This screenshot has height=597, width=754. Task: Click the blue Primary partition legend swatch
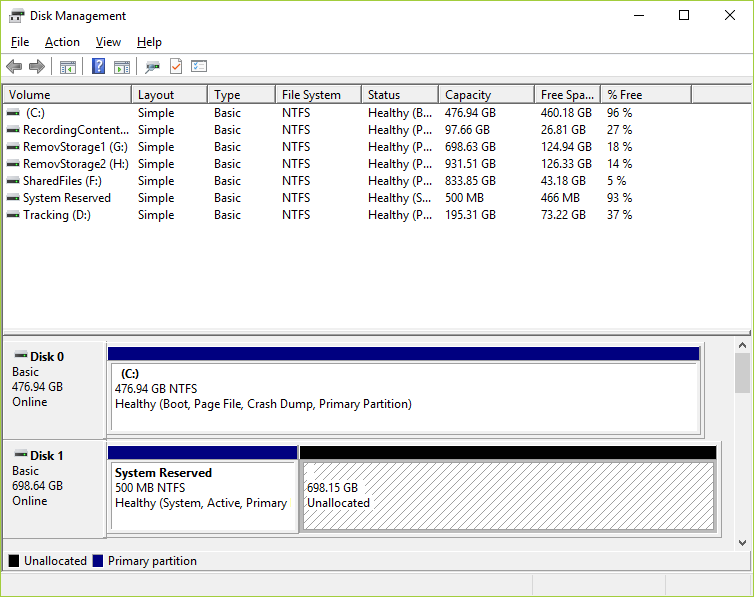click(98, 561)
